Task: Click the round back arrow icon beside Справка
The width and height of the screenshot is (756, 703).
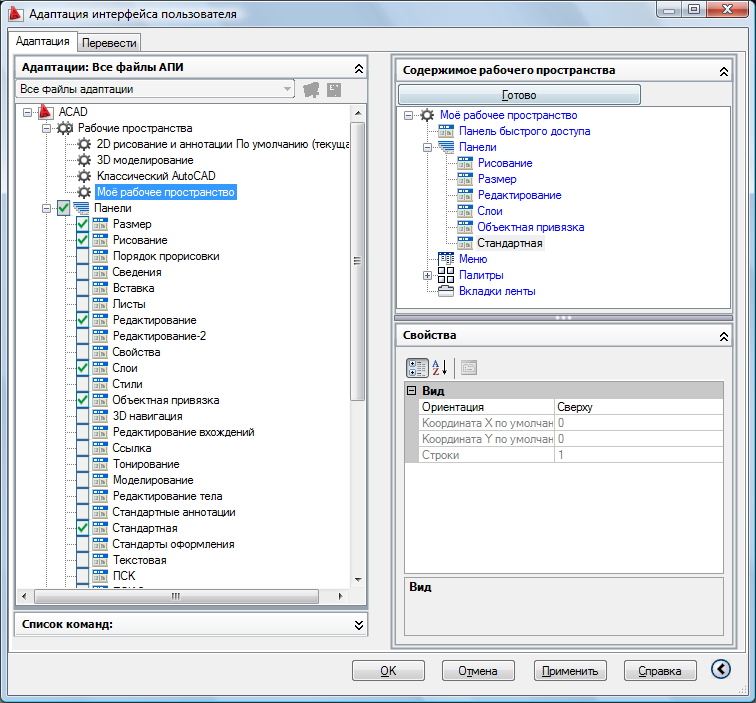Action: (x=721, y=669)
